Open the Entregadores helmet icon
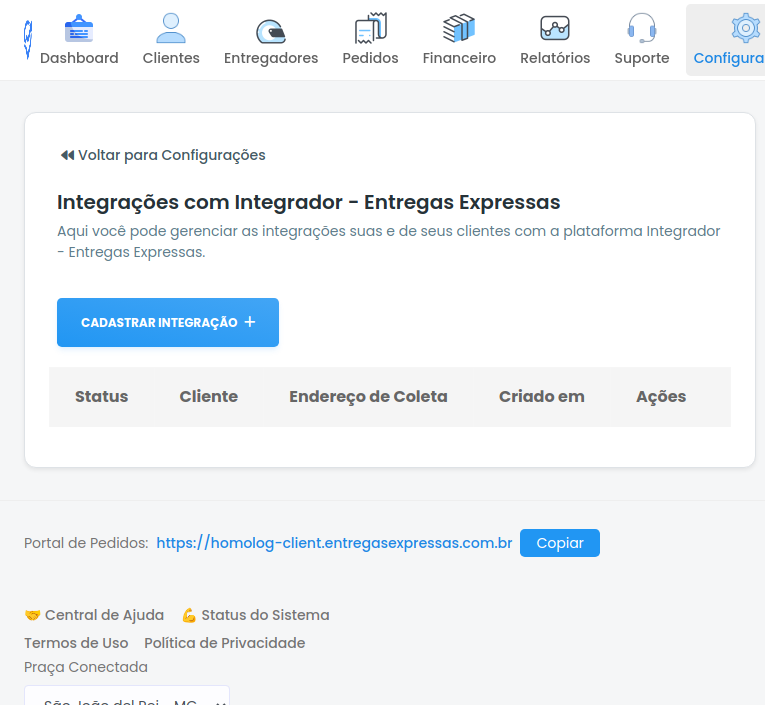 pyautogui.click(x=271, y=31)
